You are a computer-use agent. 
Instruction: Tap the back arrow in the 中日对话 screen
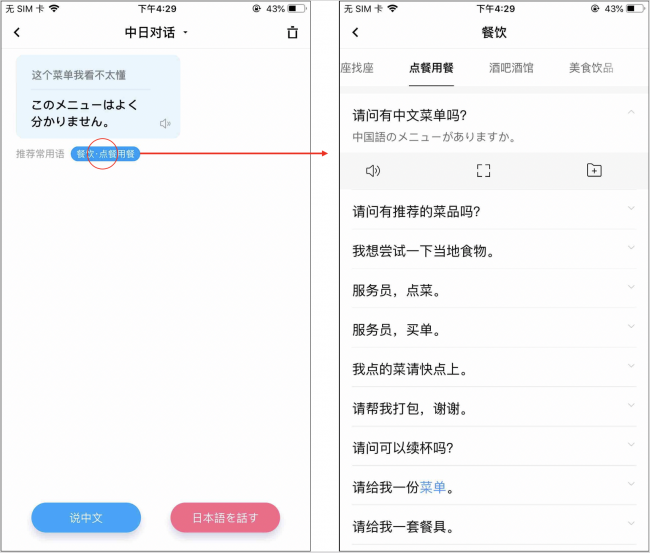pyautogui.click(x=17, y=33)
